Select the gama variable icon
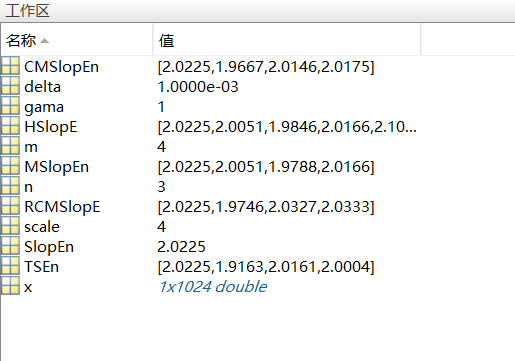The width and height of the screenshot is (515, 361). pos(10,105)
